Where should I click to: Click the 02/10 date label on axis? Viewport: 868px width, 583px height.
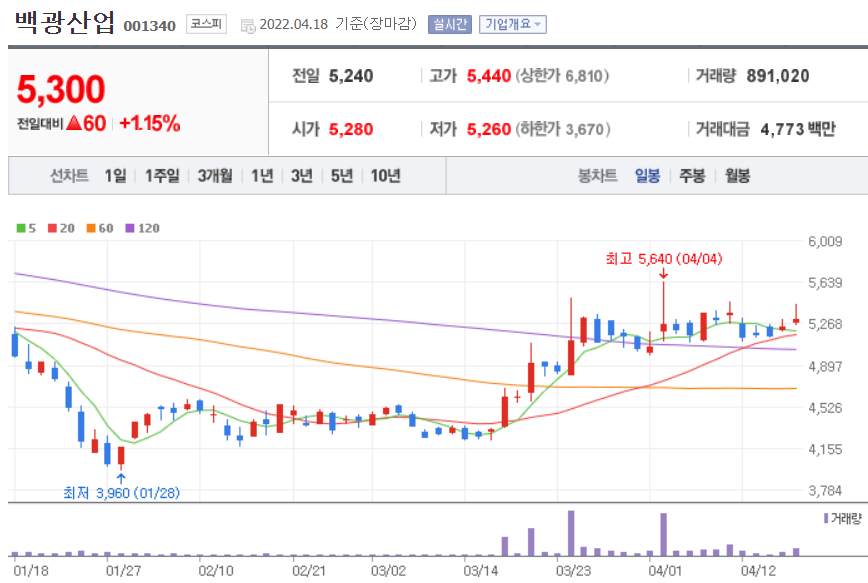pos(216,571)
